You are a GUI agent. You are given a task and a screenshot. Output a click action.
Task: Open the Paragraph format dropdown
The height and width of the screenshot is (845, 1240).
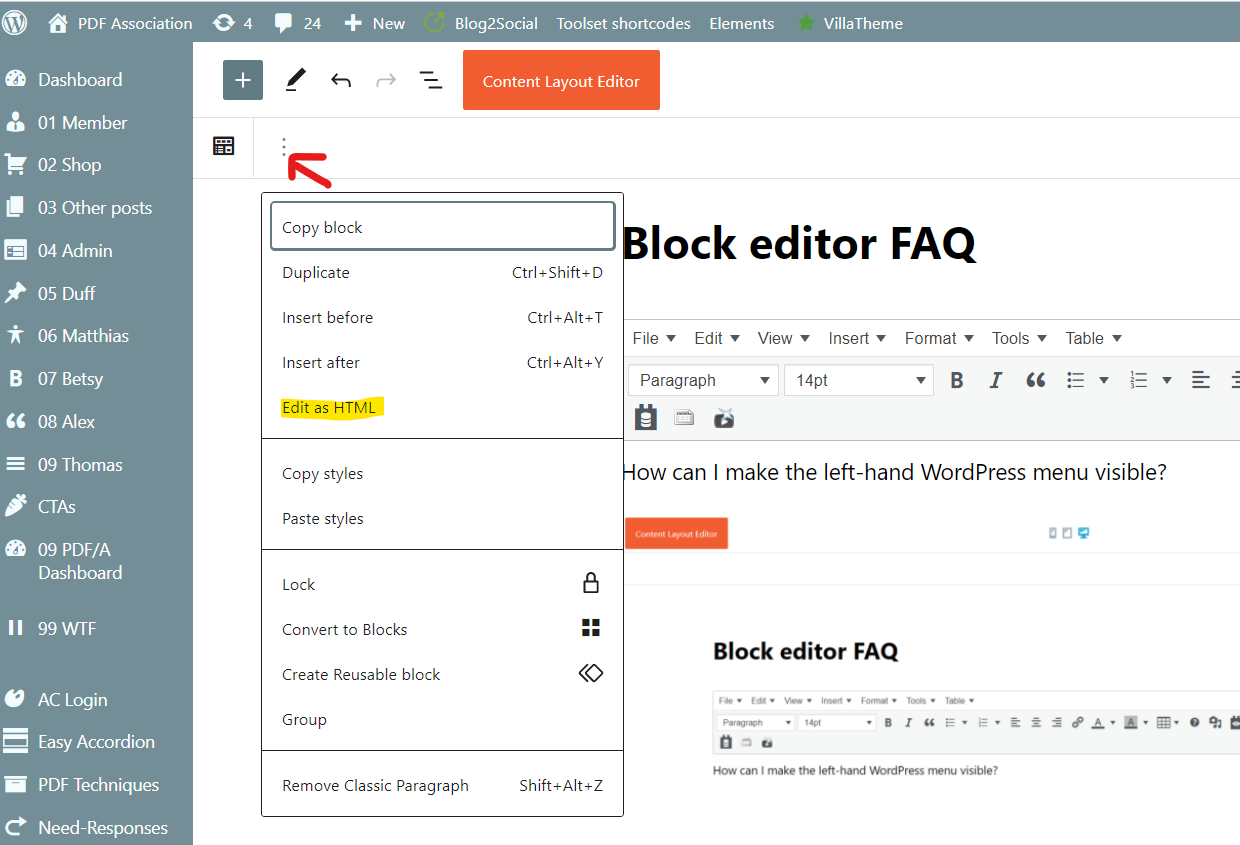(x=704, y=380)
